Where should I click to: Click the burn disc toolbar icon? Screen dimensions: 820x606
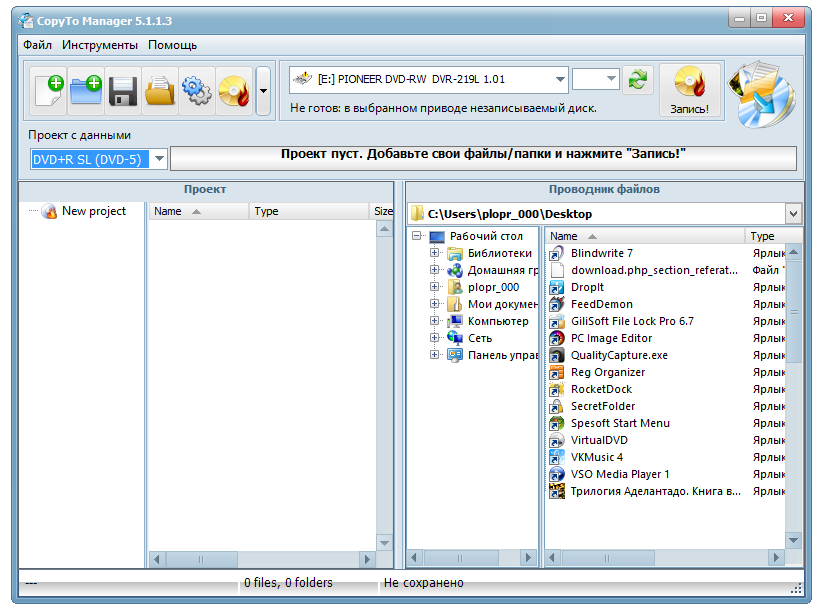[234, 90]
